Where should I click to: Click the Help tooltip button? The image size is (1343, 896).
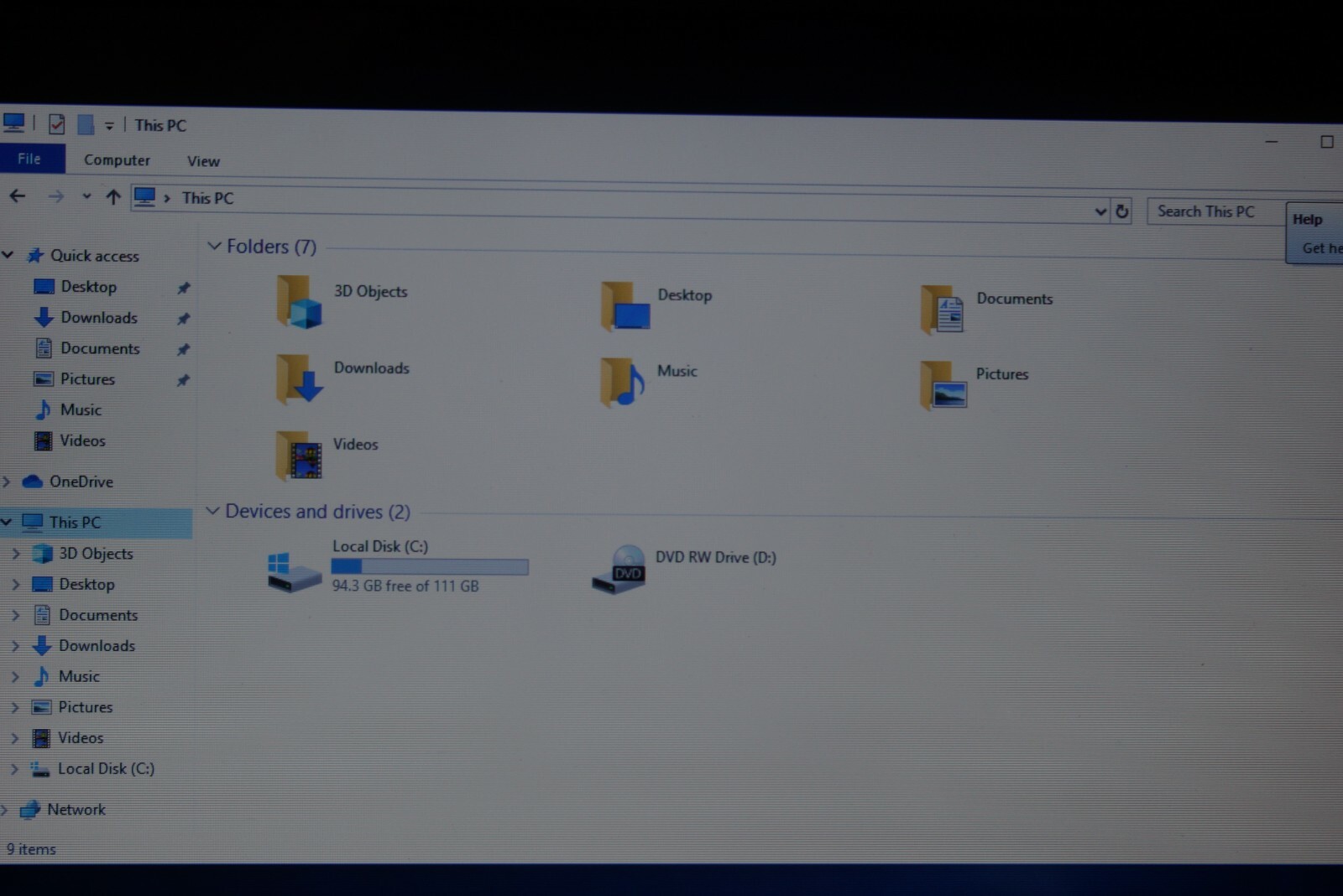tap(1314, 232)
